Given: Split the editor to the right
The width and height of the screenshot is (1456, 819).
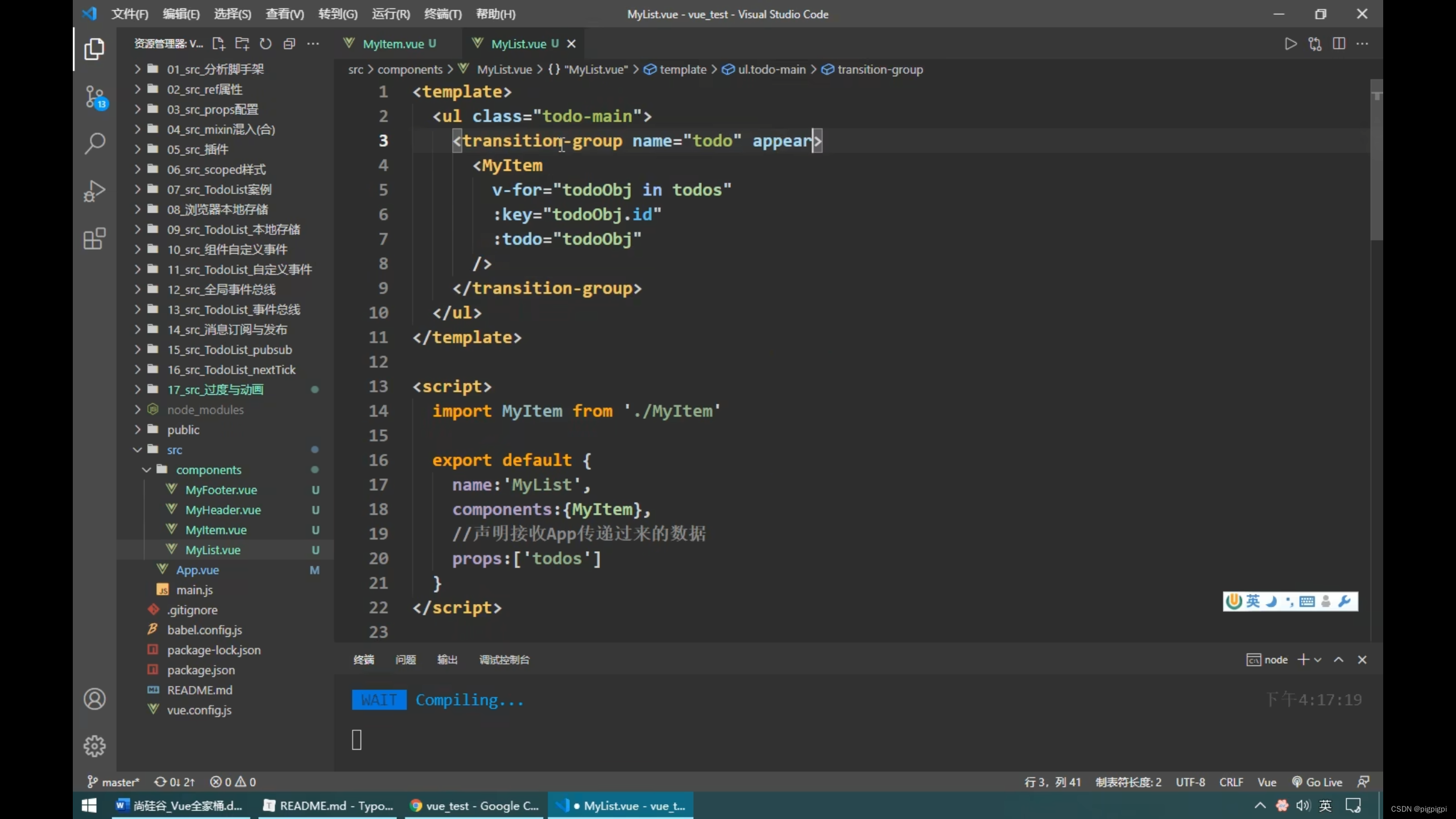Looking at the screenshot, I should (x=1339, y=44).
